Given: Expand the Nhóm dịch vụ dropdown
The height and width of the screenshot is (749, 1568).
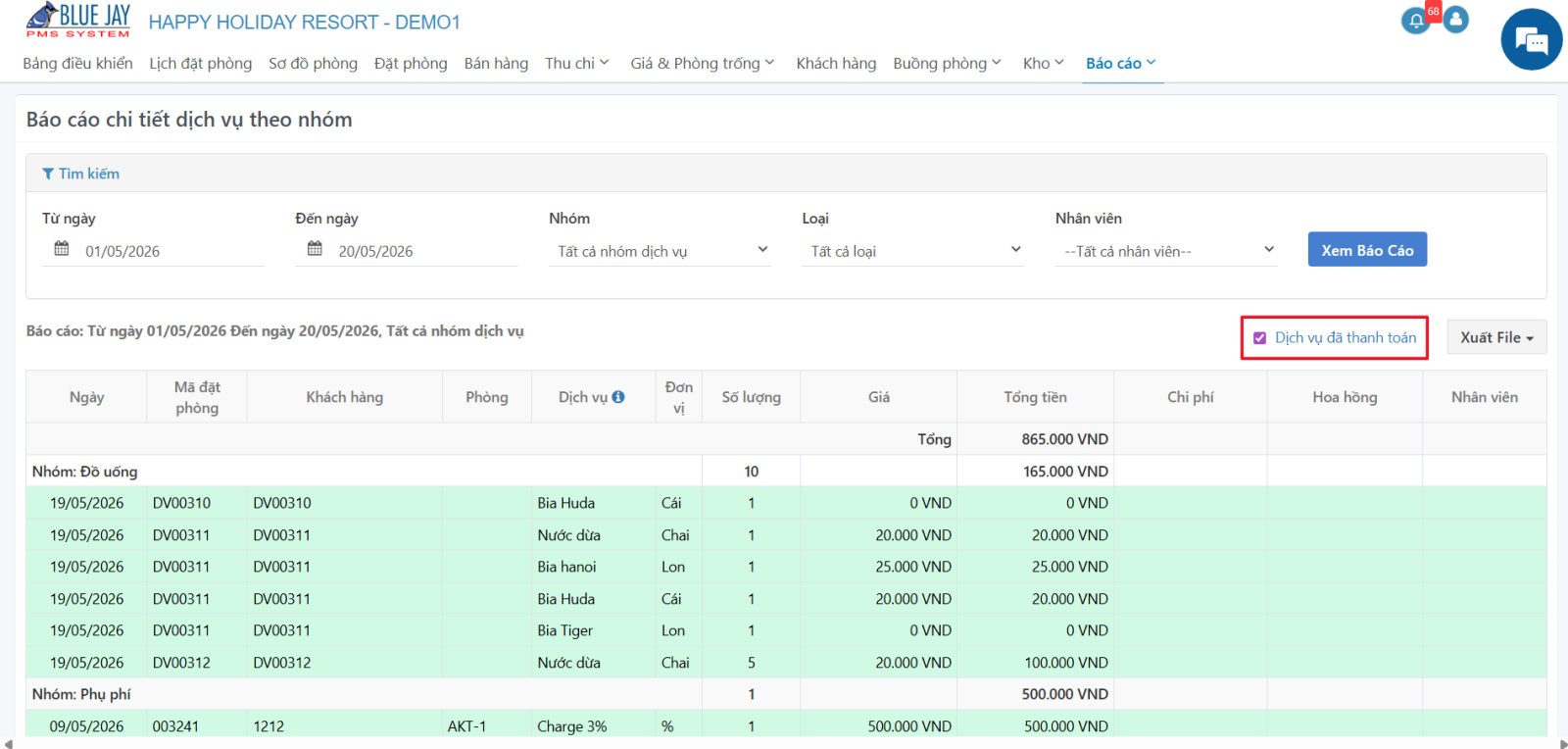Looking at the screenshot, I should click(x=660, y=251).
